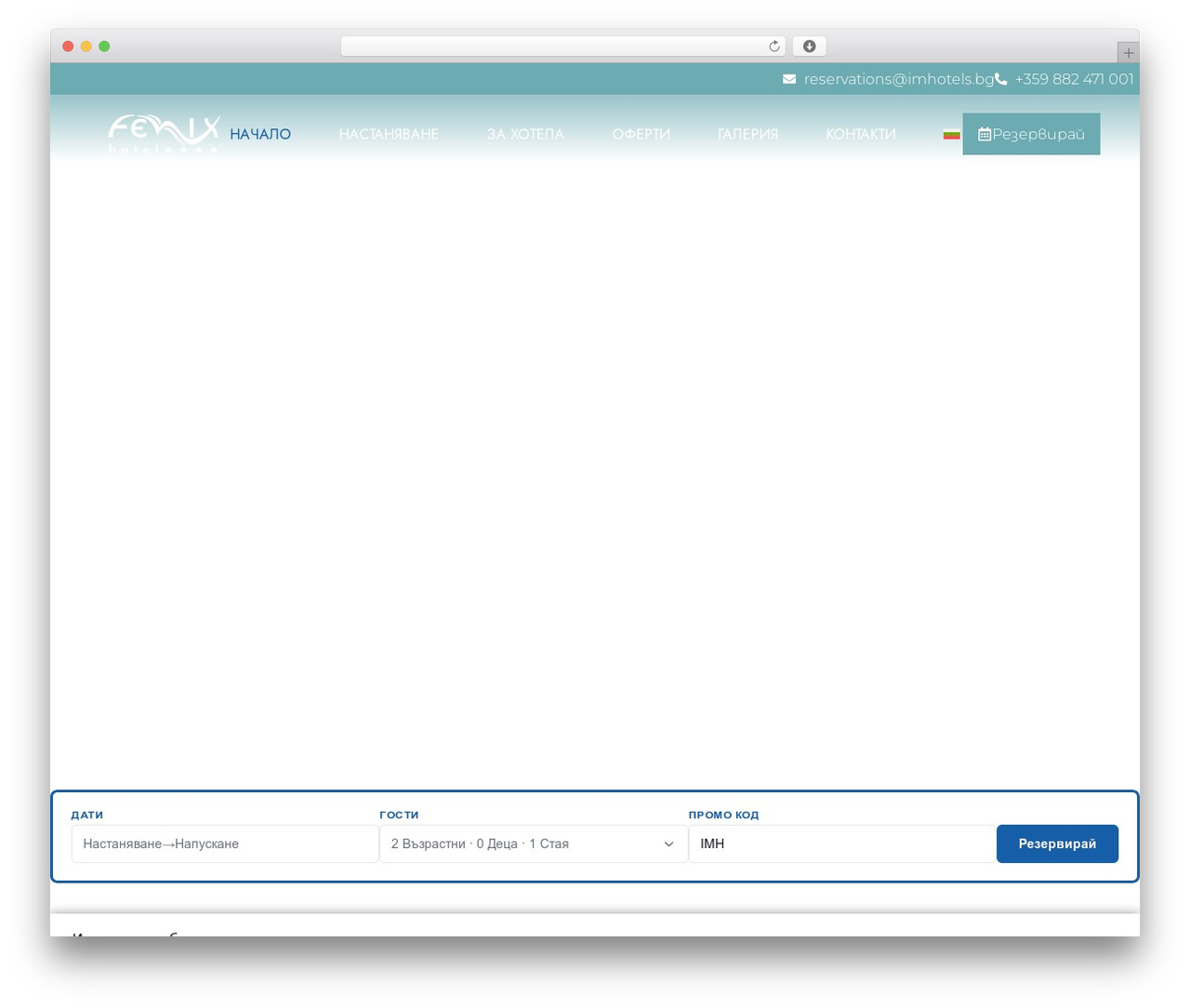Open the ОФЕРТИ menu item
The image size is (1190, 1008).
tap(641, 134)
